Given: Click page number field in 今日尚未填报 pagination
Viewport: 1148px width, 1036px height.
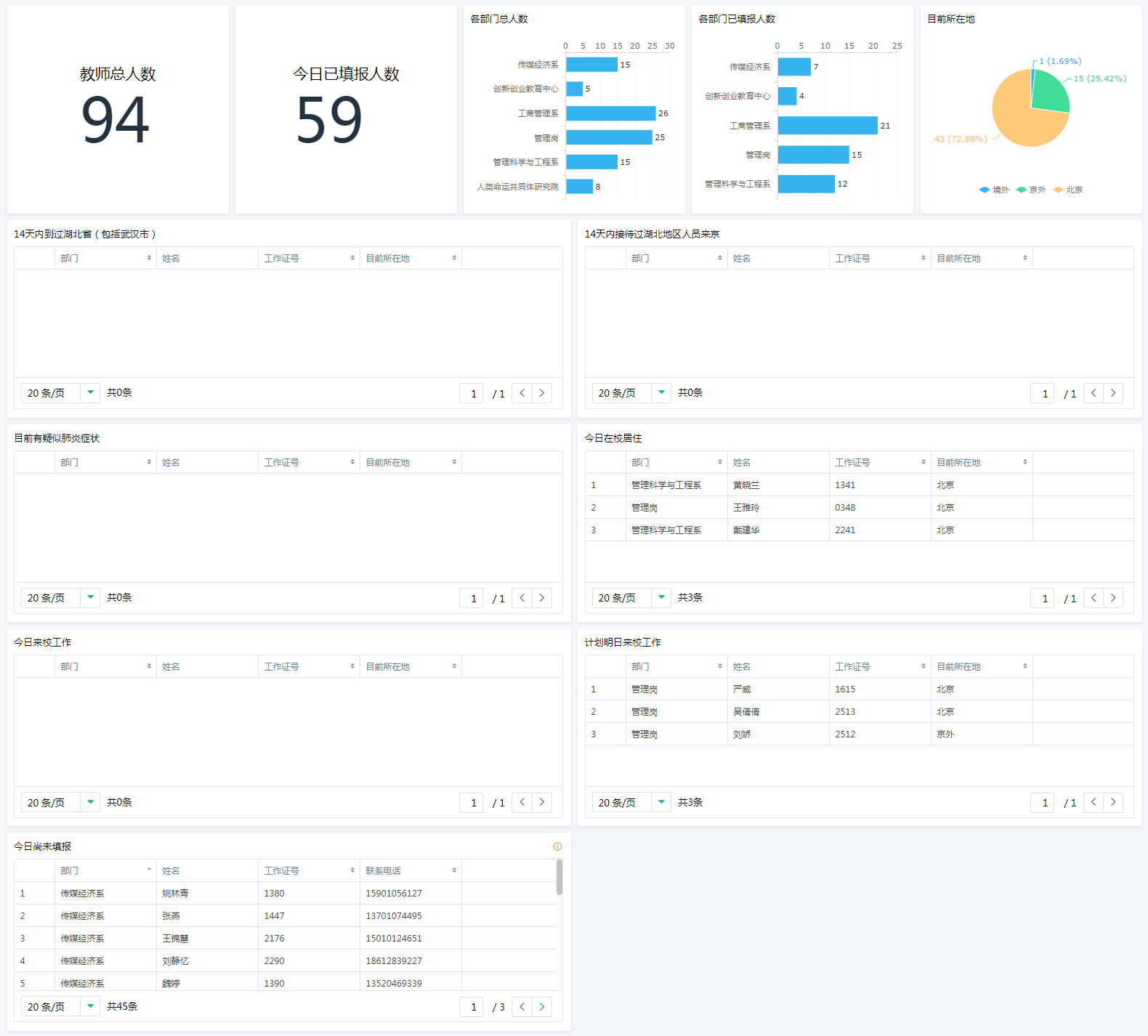Looking at the screenshot, I should point(472,1007).
